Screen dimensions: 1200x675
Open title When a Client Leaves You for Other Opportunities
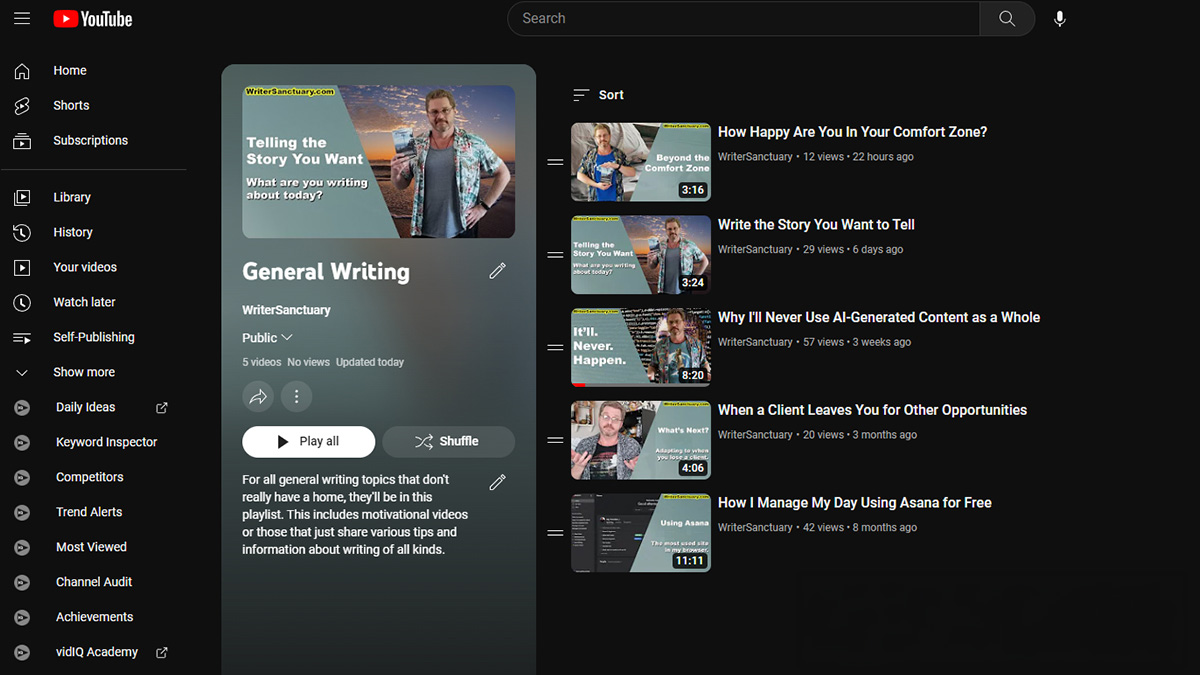pos(872,410)
